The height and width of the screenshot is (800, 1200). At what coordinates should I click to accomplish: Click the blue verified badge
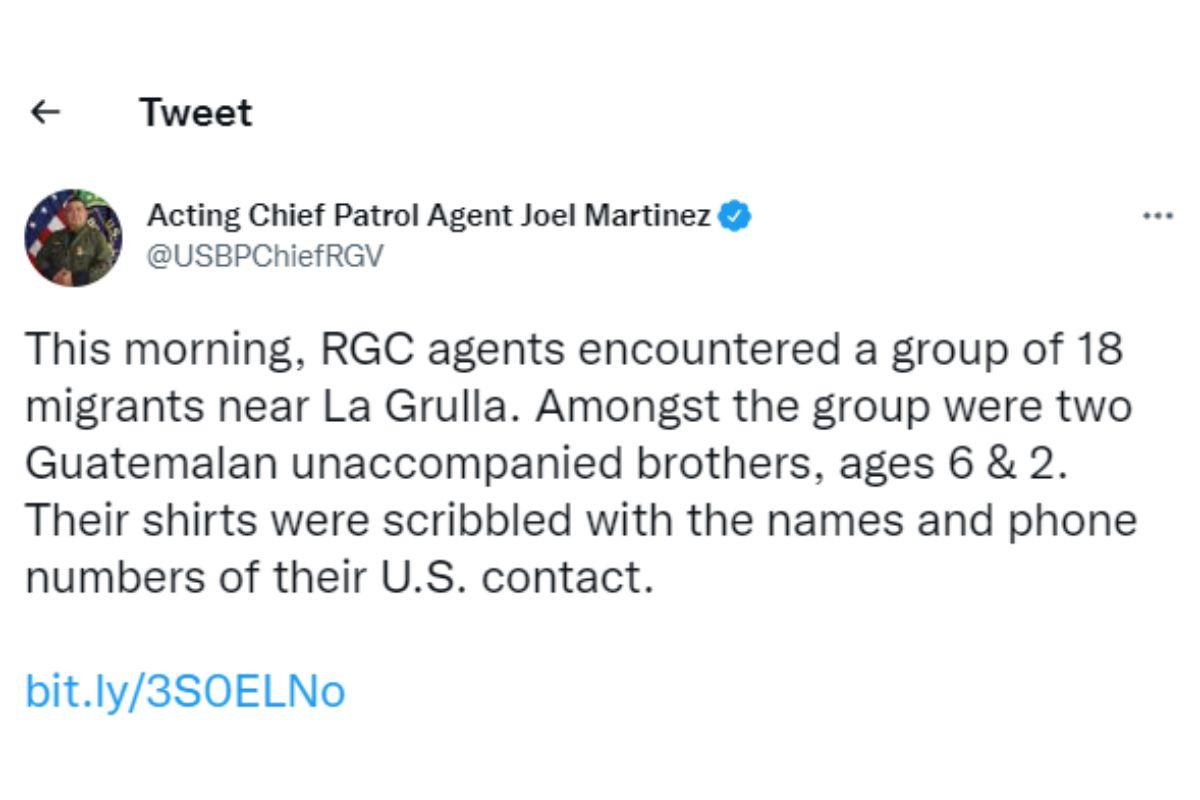[x=737, y=216]
